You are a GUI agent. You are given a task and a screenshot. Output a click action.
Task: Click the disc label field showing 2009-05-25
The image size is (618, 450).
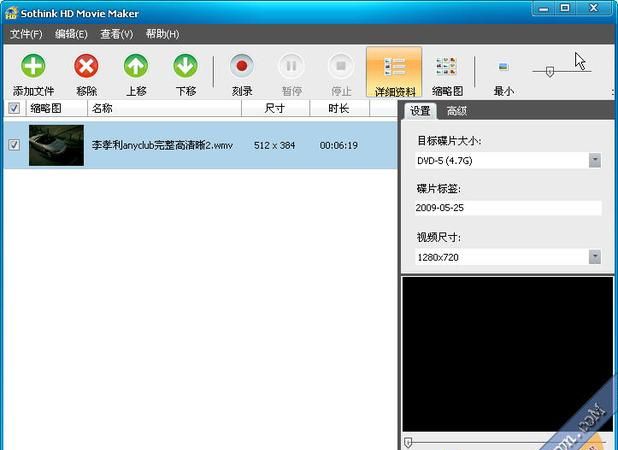[x=508, y=208]
